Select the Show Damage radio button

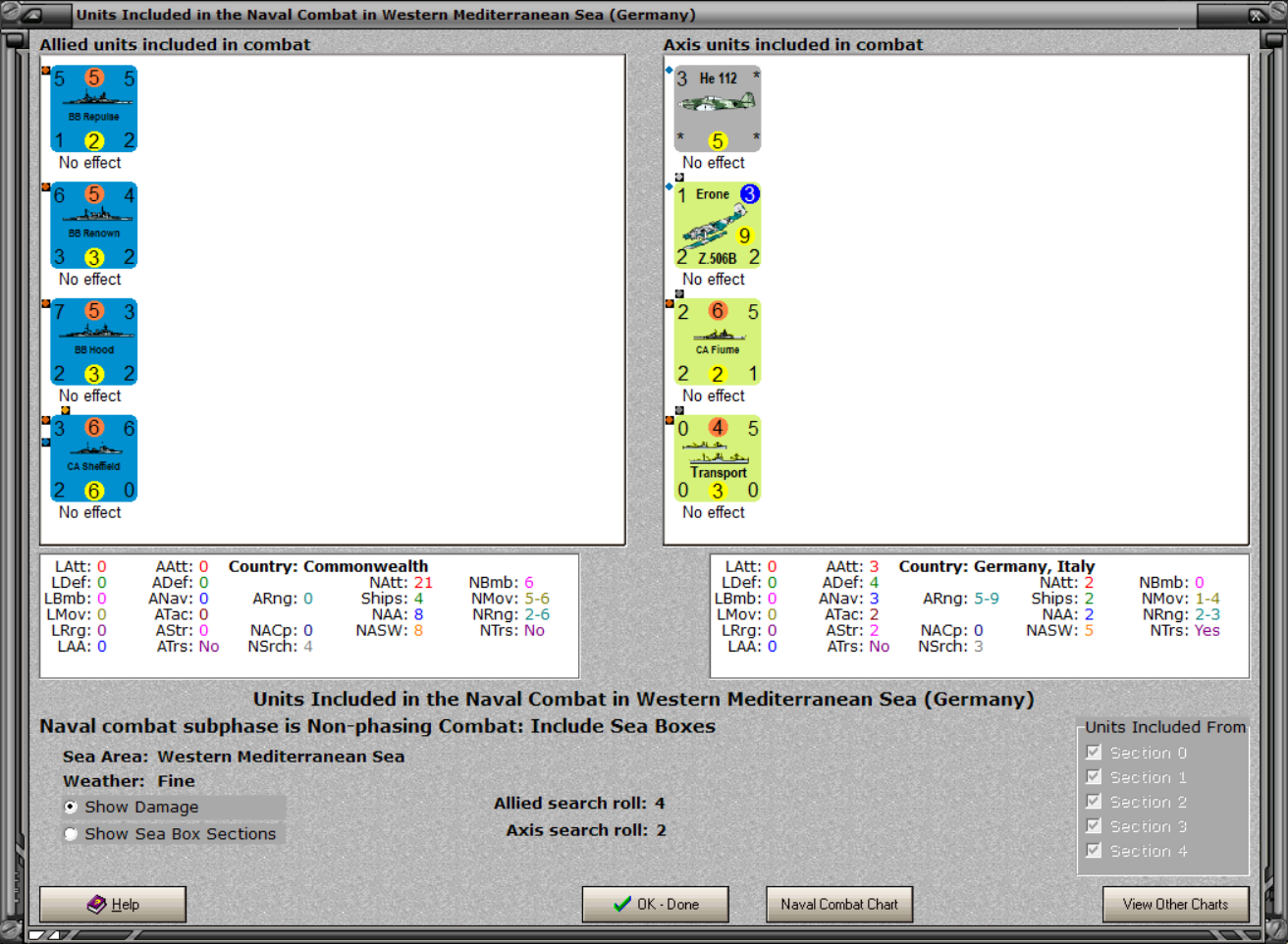pyautogui.click(x=71, y=807)
